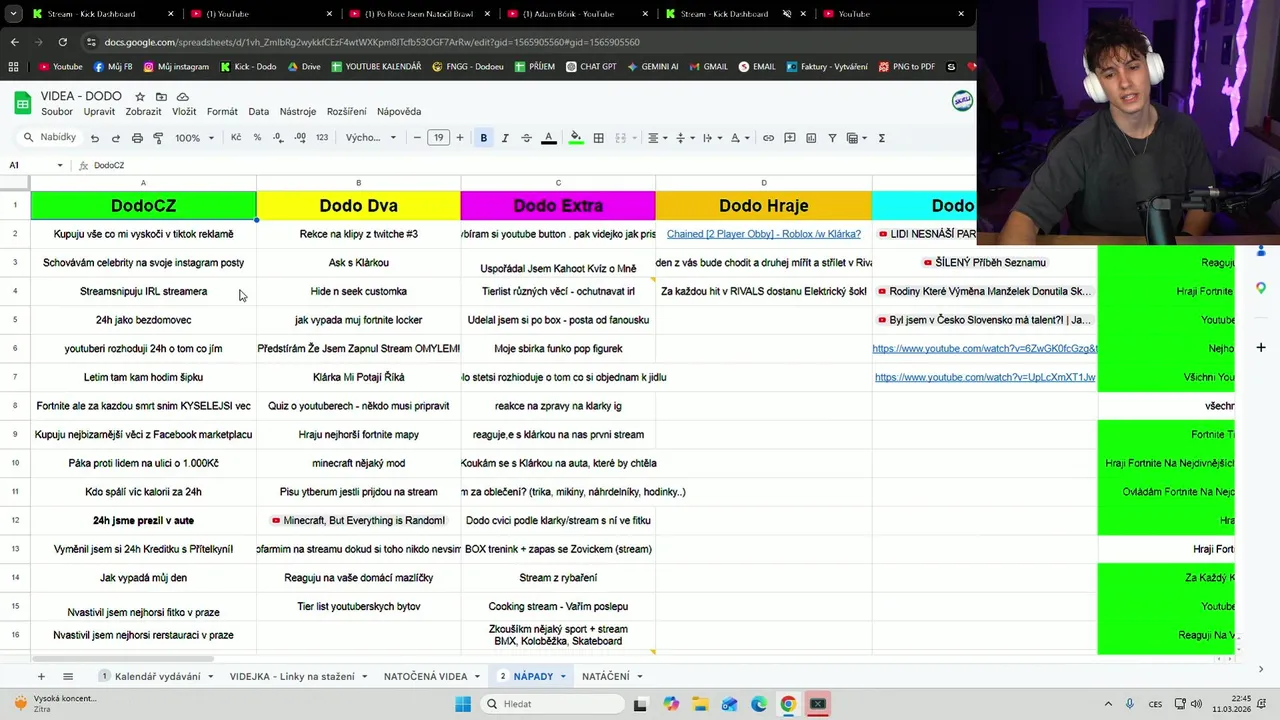Open the fill color picker

[x=576, y=138]
